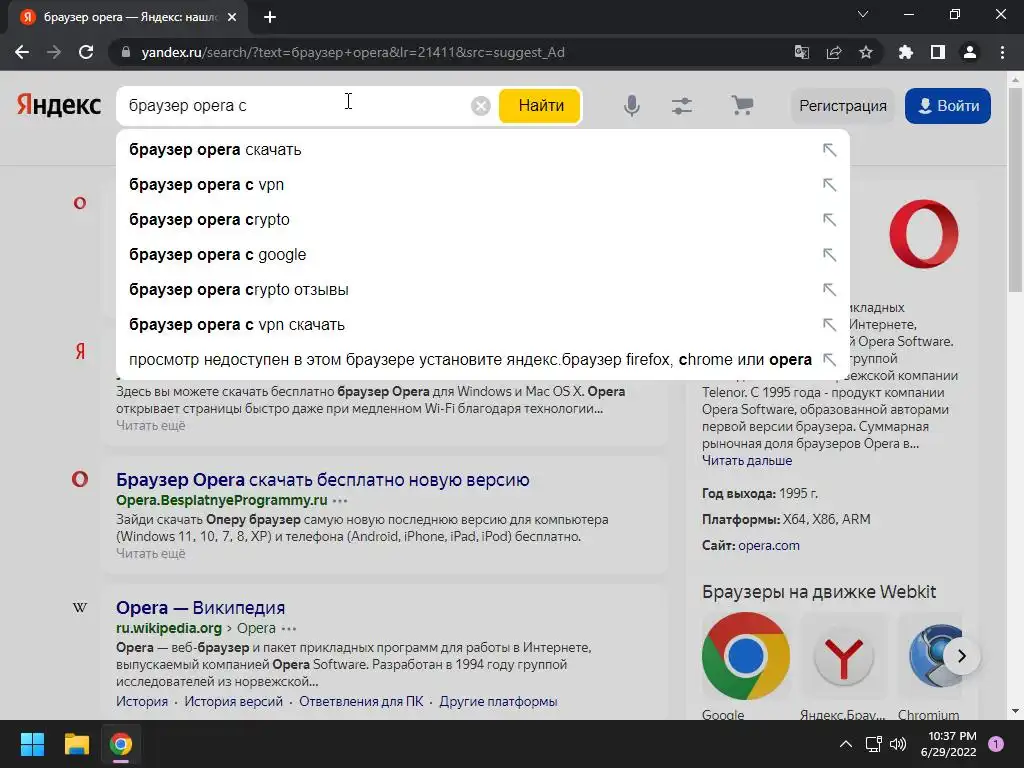Open the tab search dropdown arrow

pos(863,14)
